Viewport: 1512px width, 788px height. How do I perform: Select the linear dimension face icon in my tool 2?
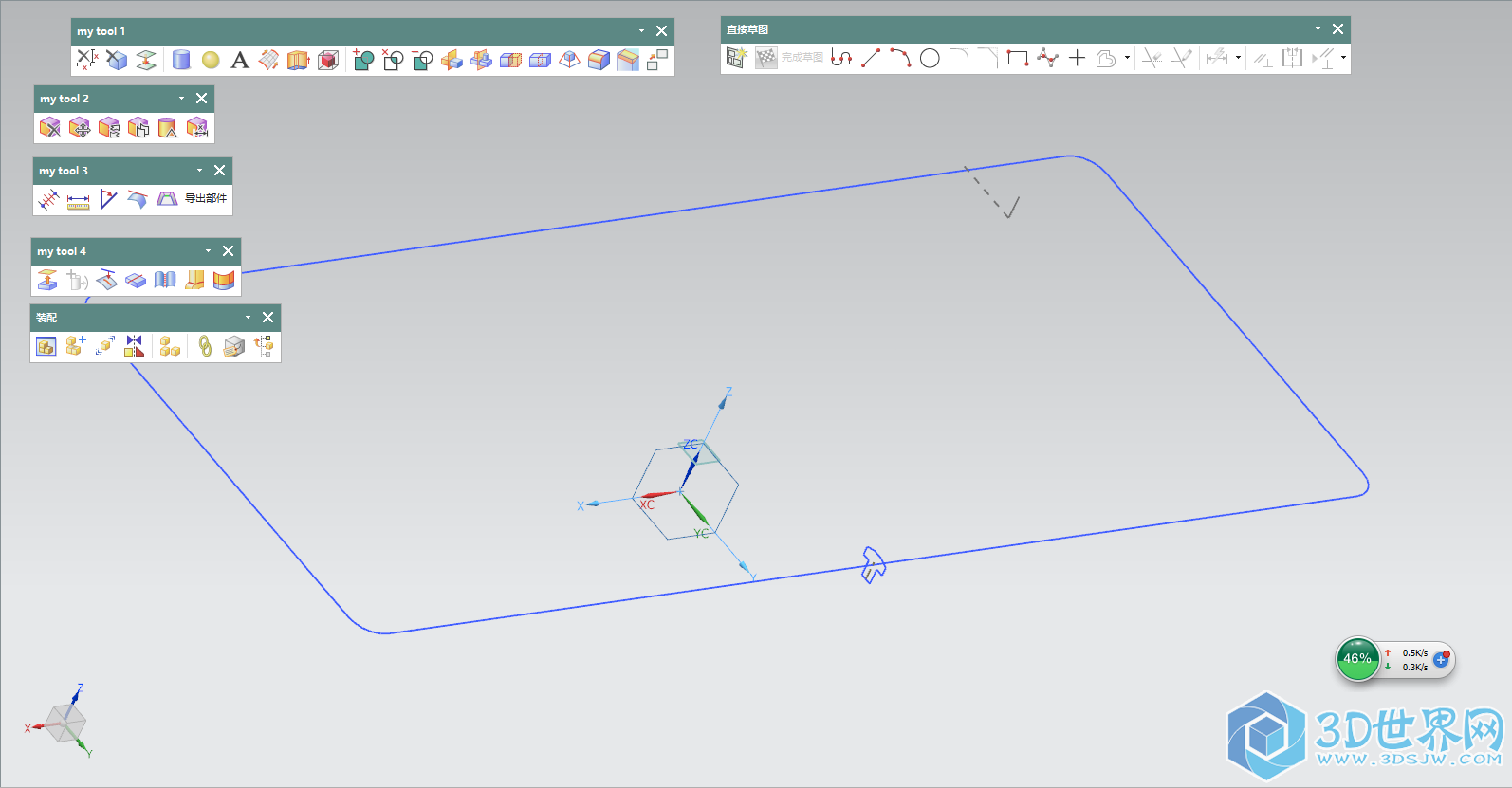(197, 127)
